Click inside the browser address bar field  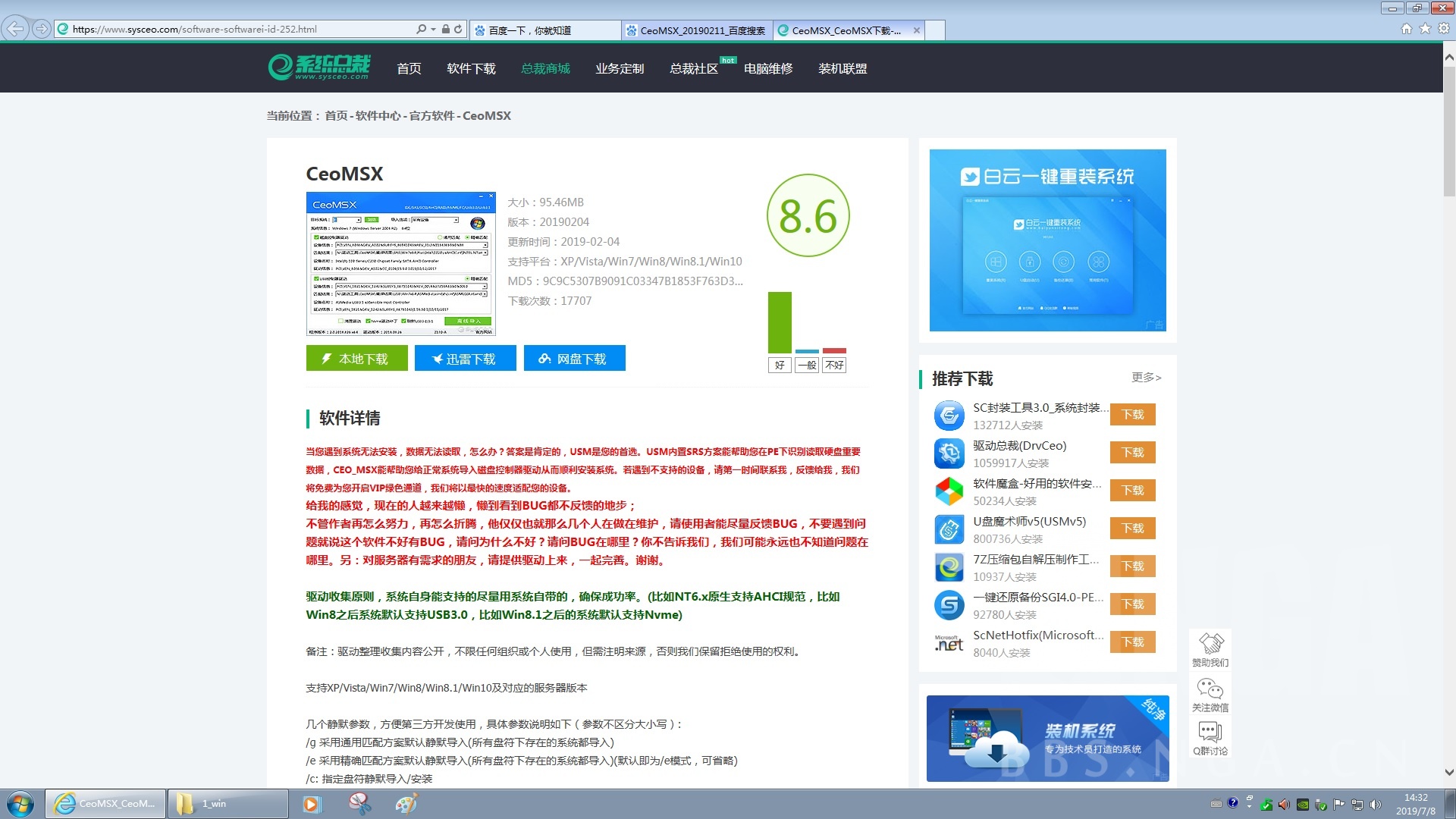pyautogui.click(x=227, y=28)
